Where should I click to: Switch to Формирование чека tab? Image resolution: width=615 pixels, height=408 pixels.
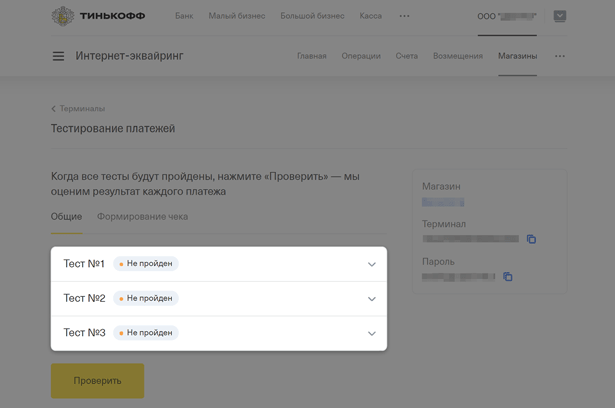click(x=142, y=217)
